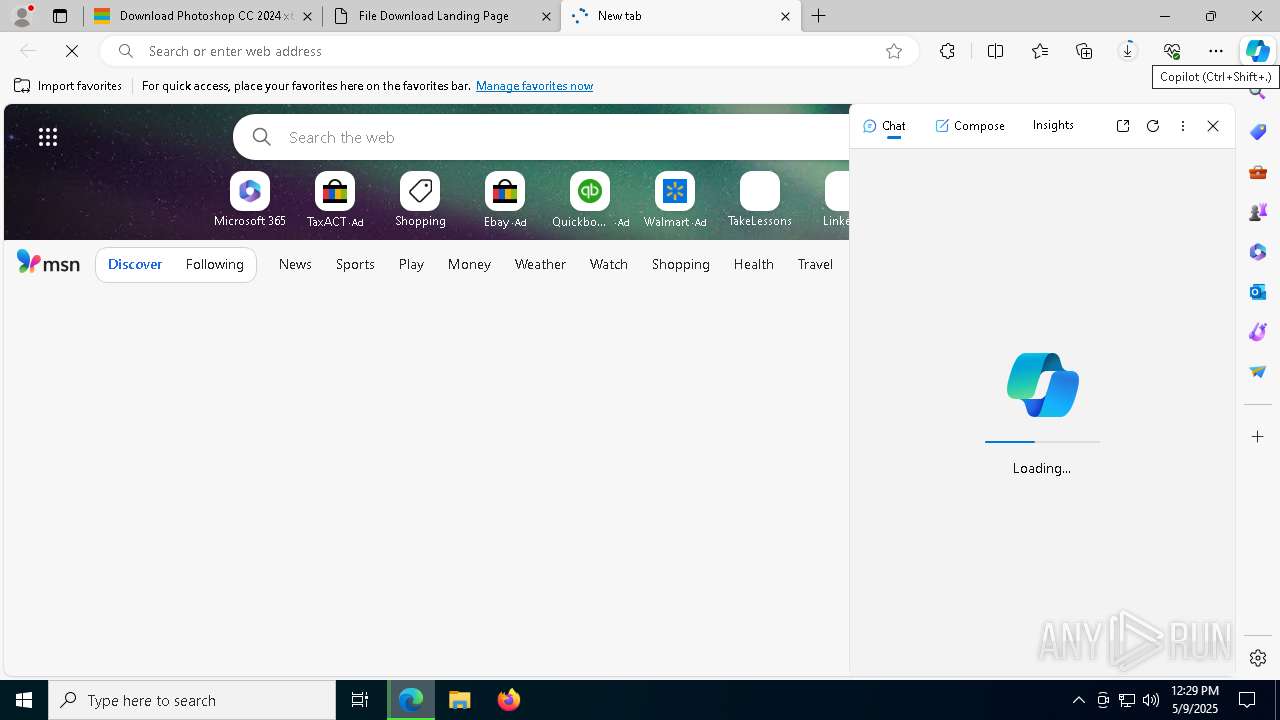The image size is (1280, 720).
Task: Open the Tools briefcase sidebar icon
Action: pyautogui.click(x=1258, y=172)
